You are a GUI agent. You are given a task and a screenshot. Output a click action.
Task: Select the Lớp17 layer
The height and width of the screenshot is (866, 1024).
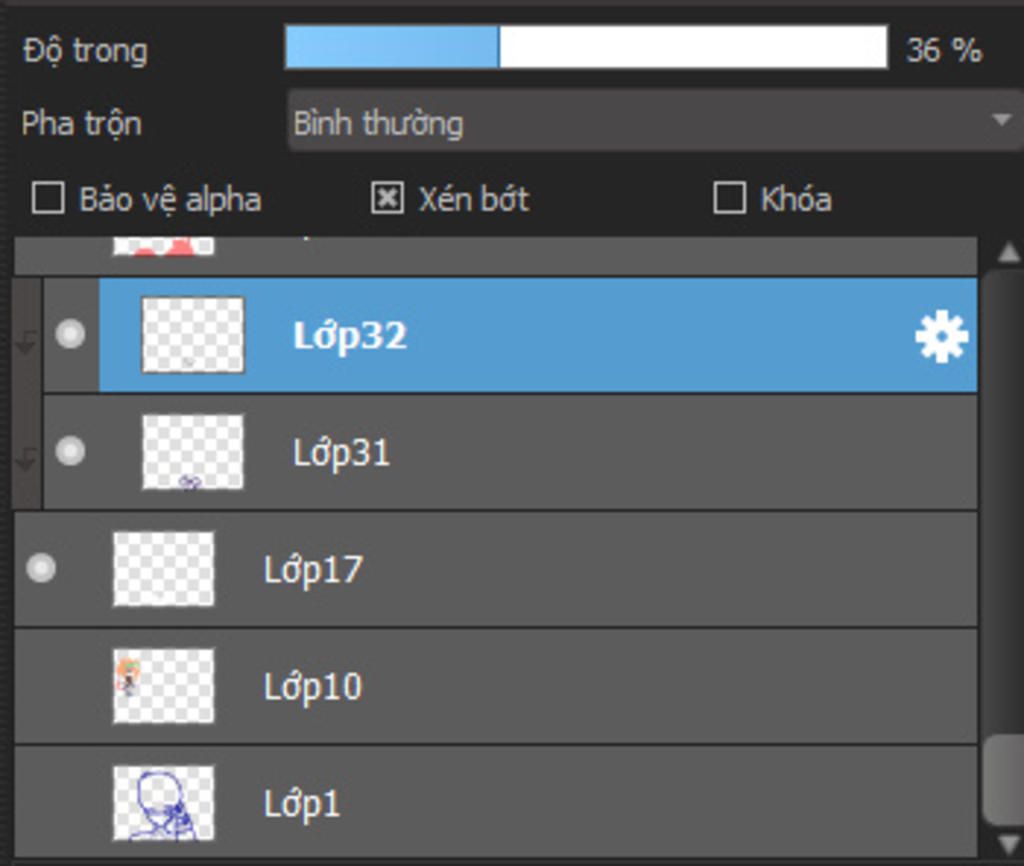(496, 569)
